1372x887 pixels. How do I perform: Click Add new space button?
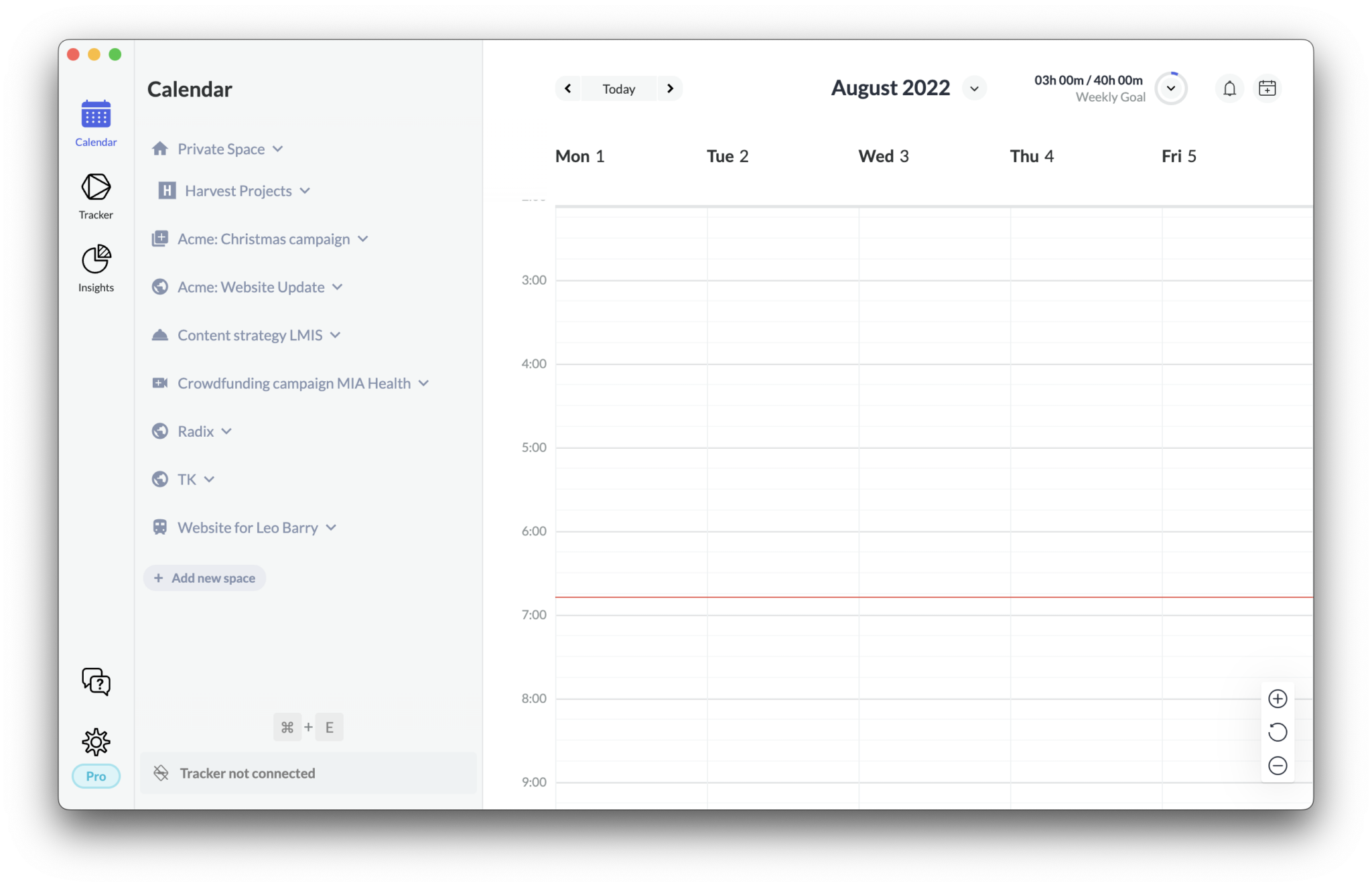[x=205, y=578]
